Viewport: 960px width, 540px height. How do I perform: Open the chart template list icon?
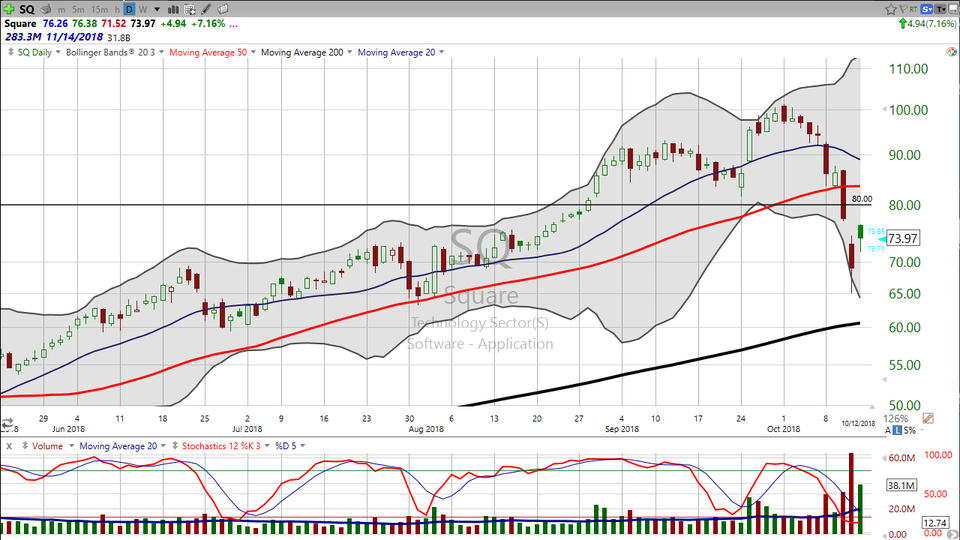[x=188, y=9]
